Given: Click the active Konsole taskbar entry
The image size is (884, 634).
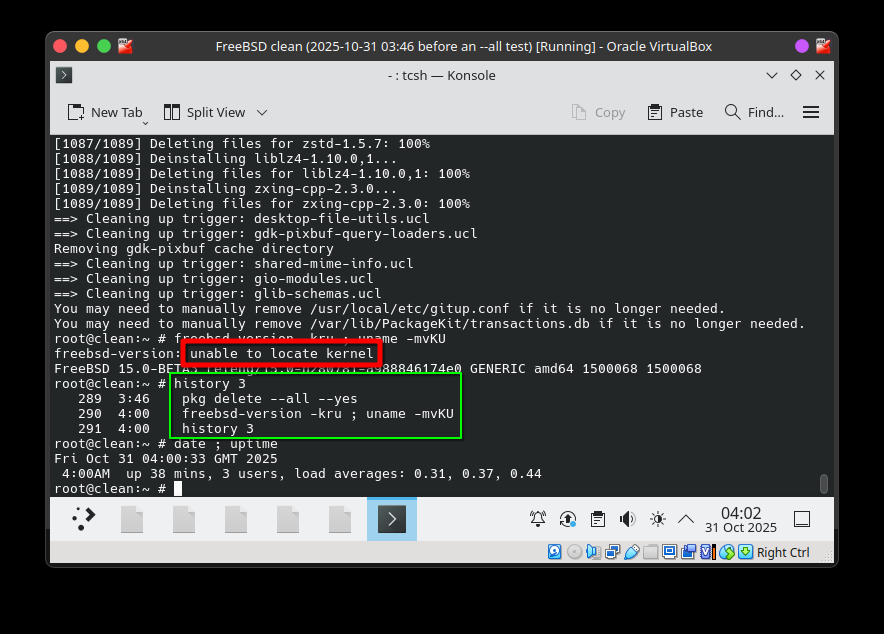Looking at the screenshot, I should (x=391, y=519).
